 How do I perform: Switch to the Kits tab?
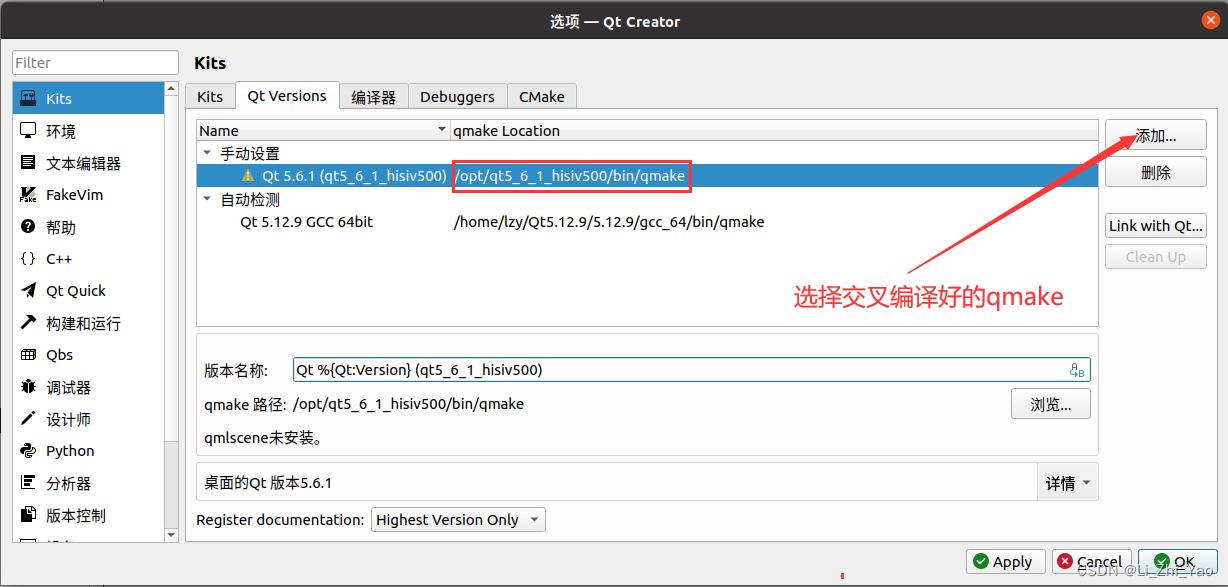pos(210,97)
